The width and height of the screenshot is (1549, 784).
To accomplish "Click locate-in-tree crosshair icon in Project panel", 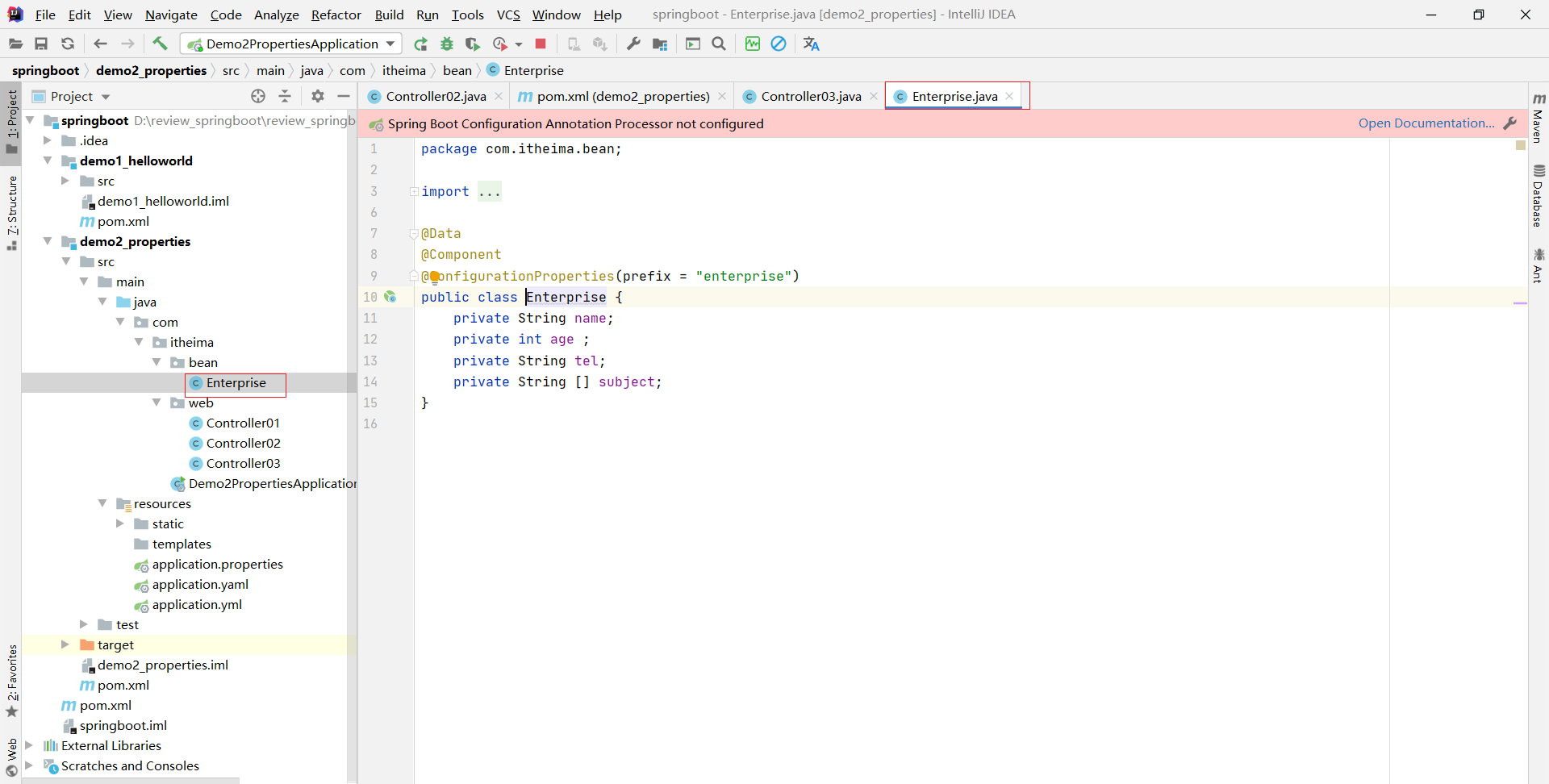I will point(258,96).
